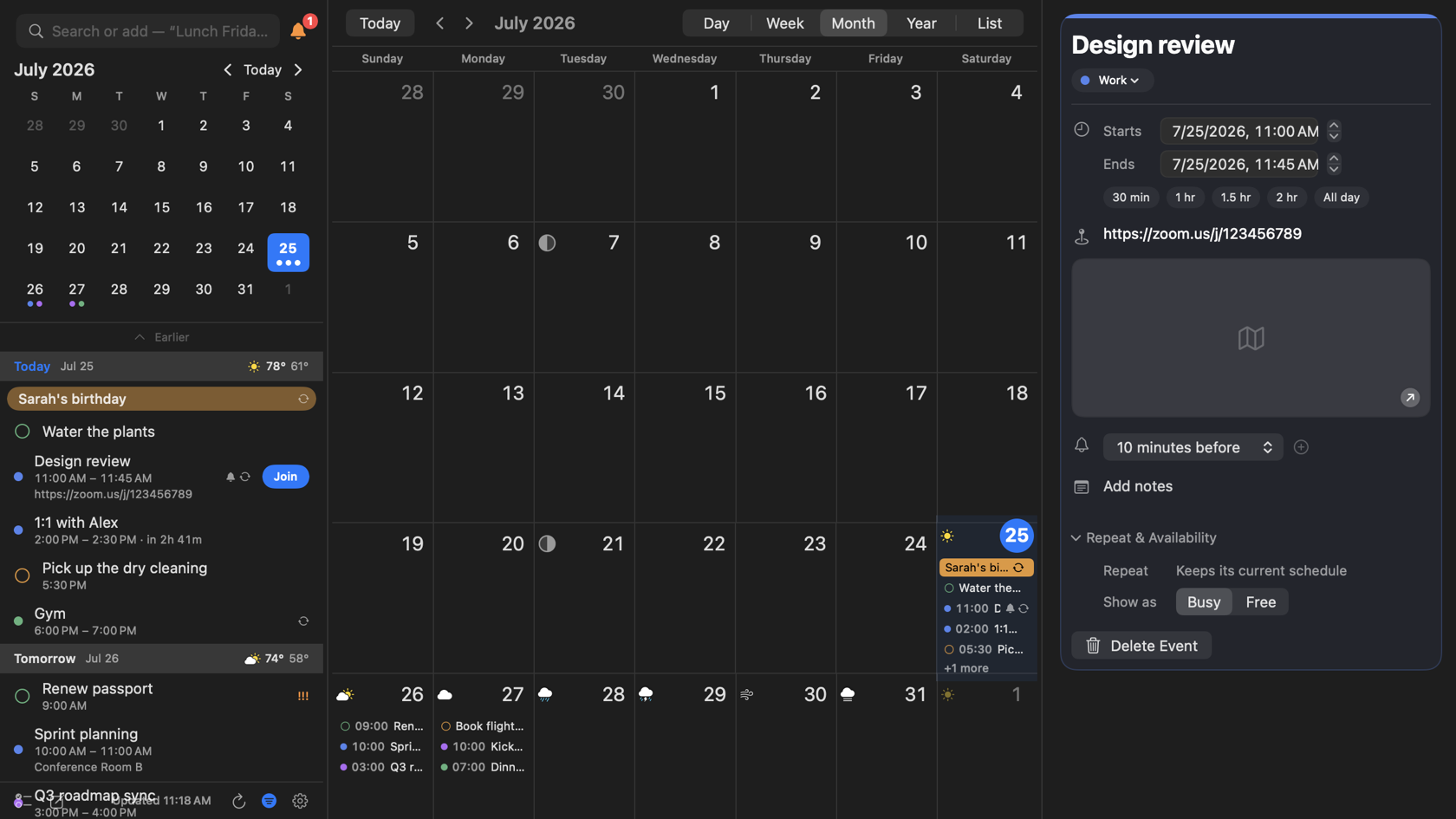Switch to Month view

point(853,23)
